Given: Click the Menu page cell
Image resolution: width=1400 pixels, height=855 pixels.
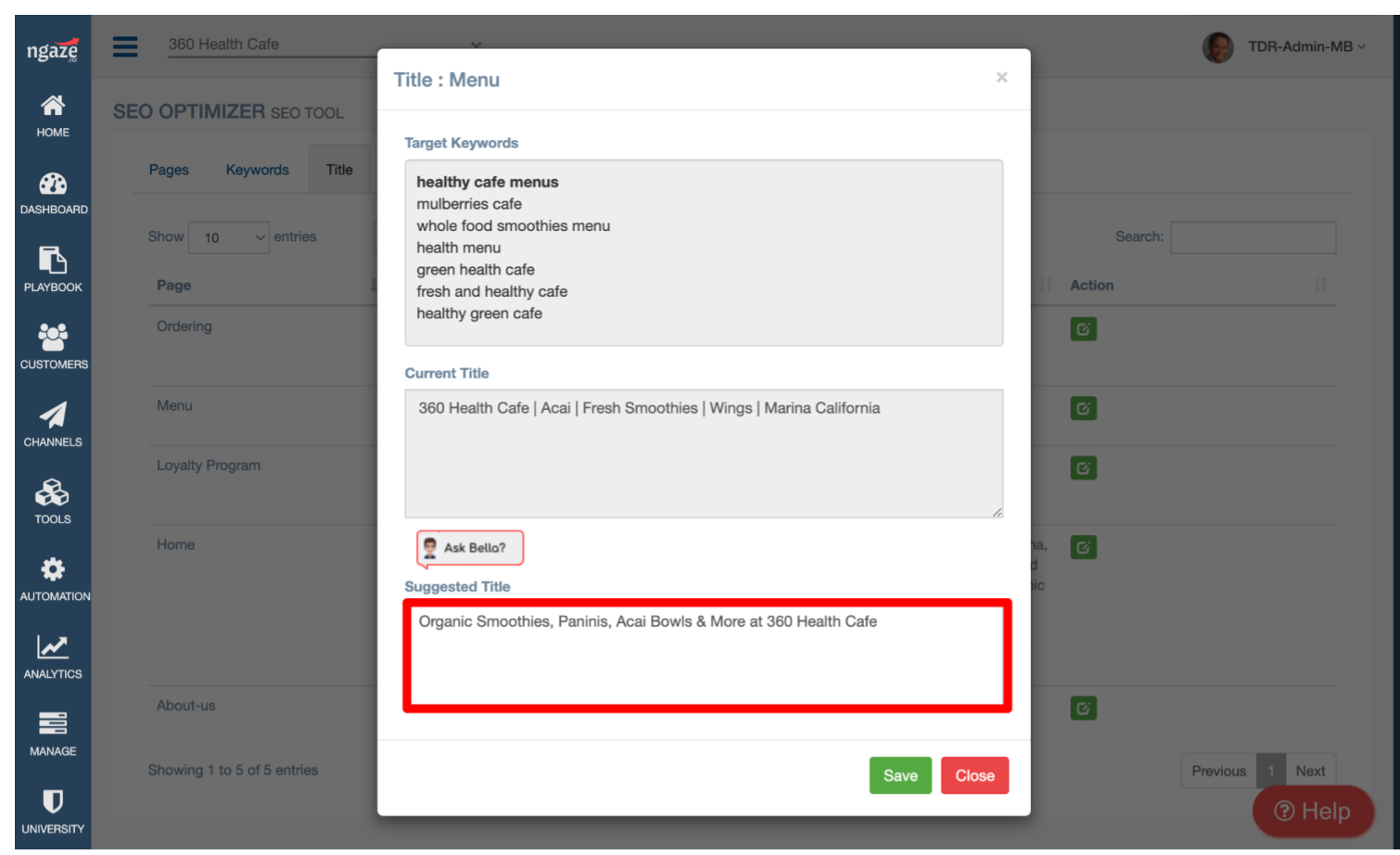Looking at the screenshot, I should click(174, 405).
